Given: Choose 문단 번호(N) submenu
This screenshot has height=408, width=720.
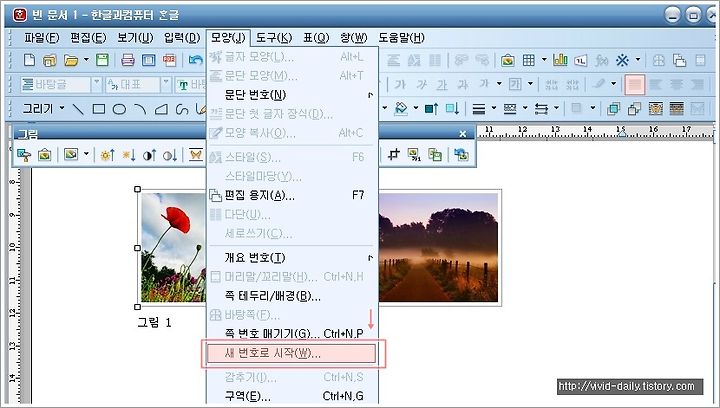Looking at the screenshot, I should (x=292, y=95).
